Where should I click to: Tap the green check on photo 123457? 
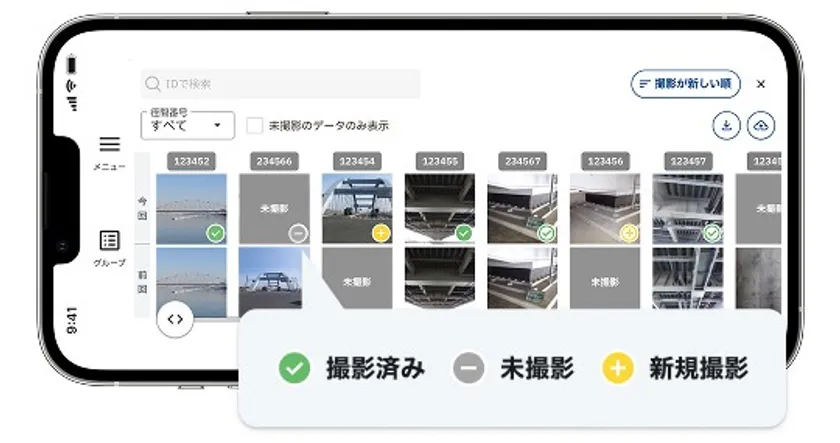[712, 234]
